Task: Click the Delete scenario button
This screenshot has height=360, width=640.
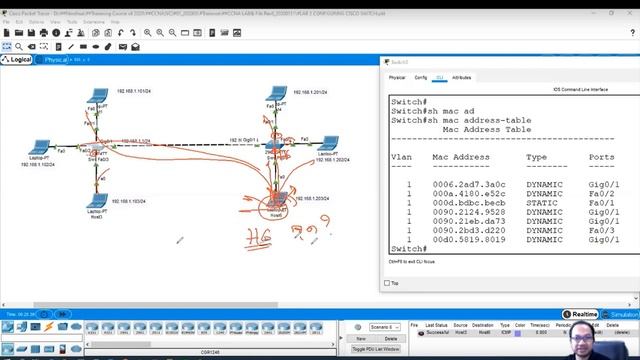Action: coord(391,339)
